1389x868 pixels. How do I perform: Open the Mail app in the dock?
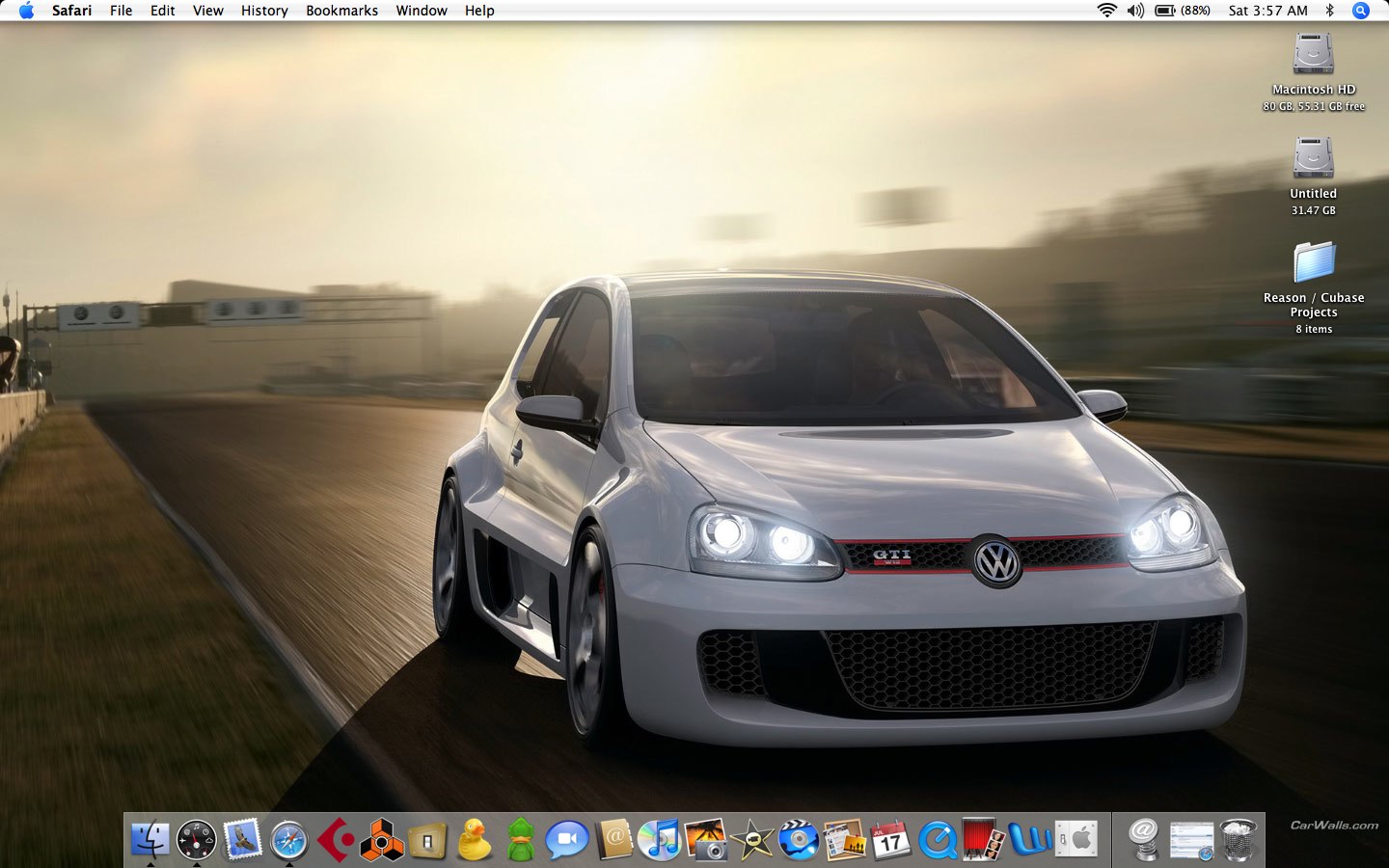click(243, 839)
